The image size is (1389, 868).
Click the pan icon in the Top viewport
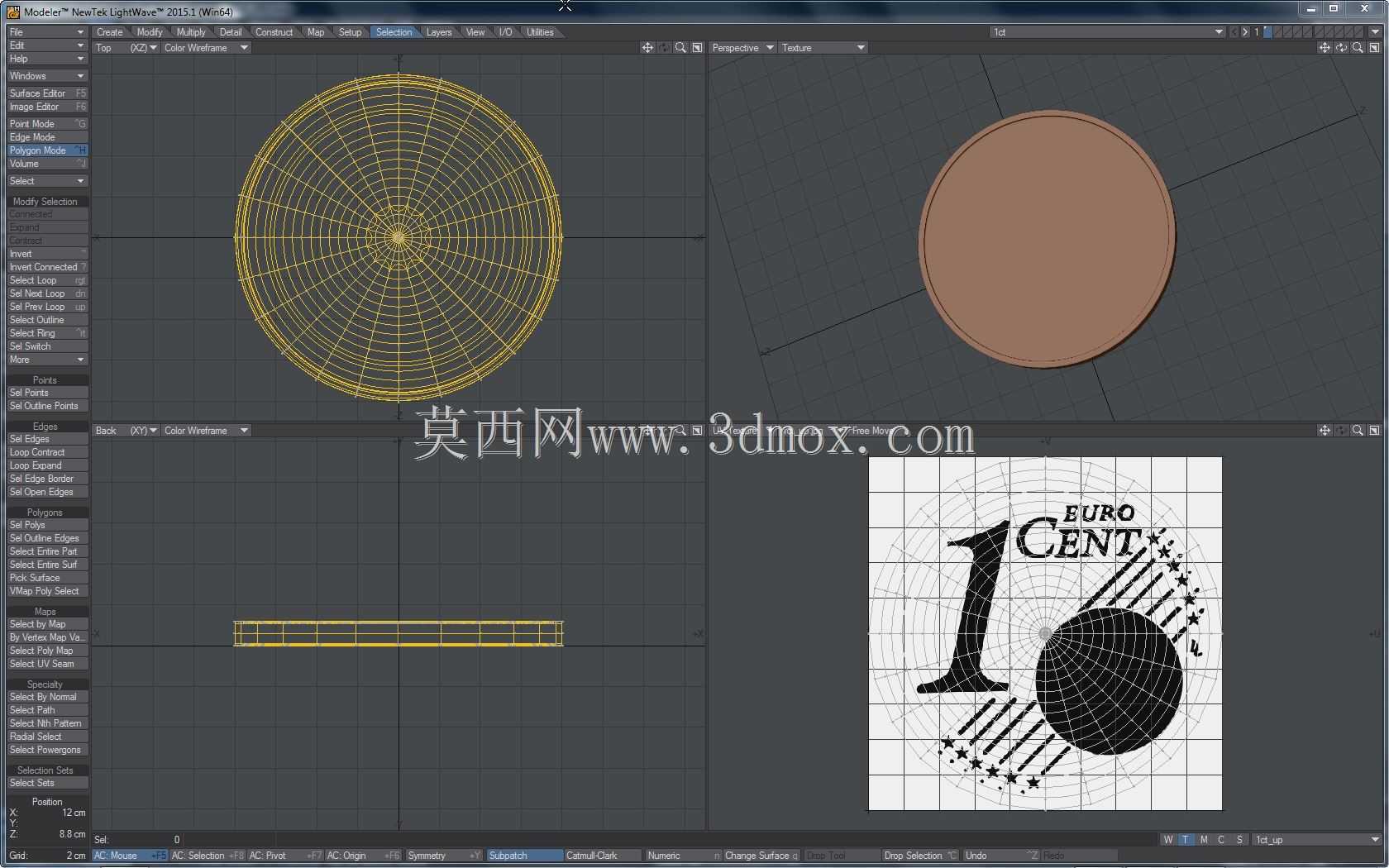point(647,48)
